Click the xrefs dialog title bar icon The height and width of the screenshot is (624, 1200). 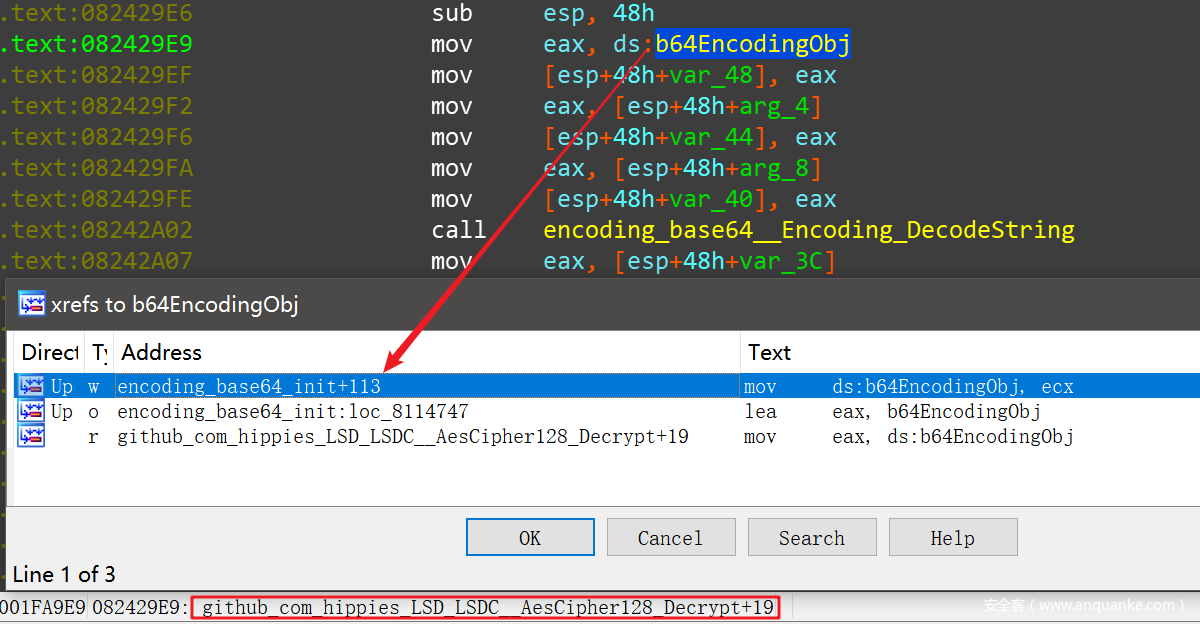[32, 304]
